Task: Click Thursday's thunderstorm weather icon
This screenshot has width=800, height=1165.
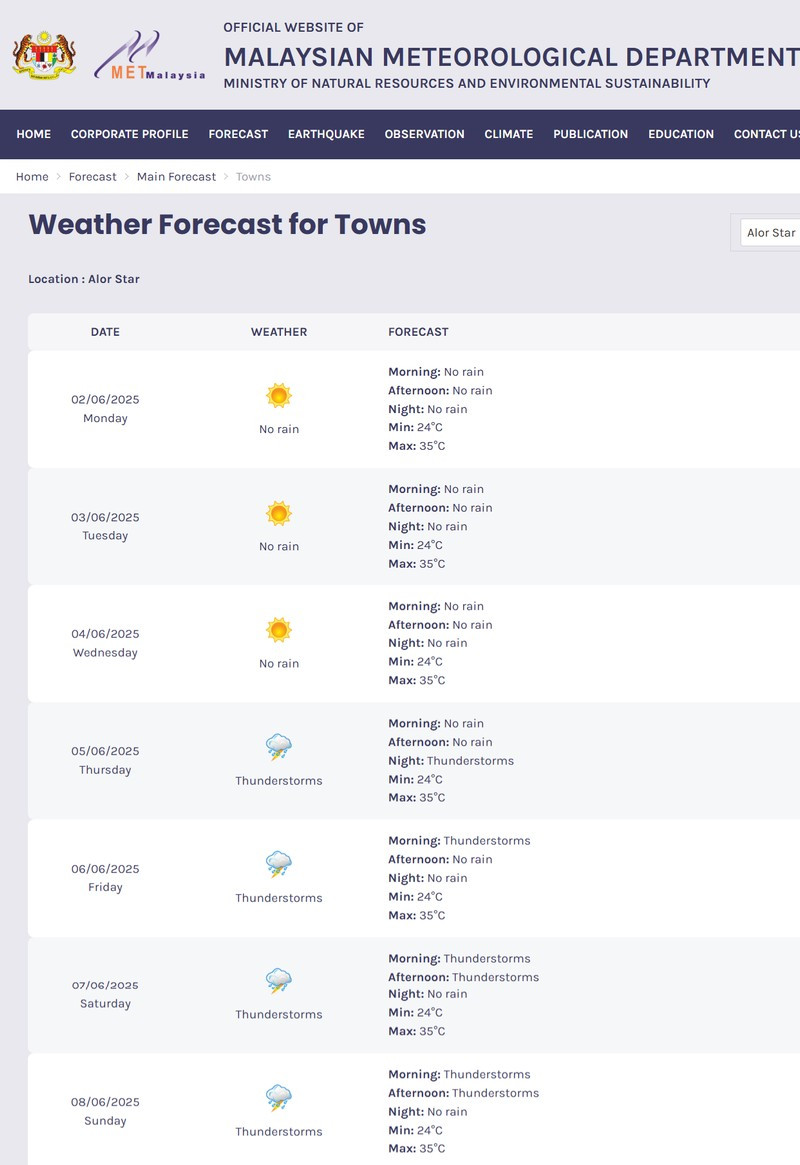Action: click(279, 747)
